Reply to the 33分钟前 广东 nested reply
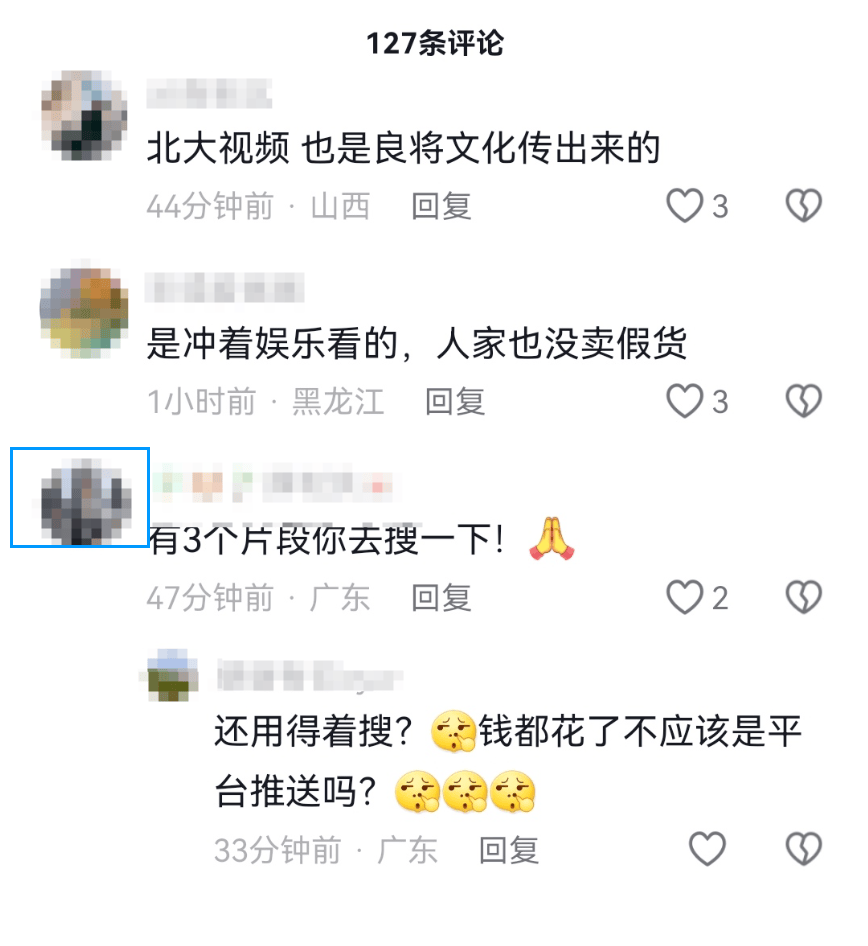Image resolution: width=868 pixels, height=946 pixels. coord(508,850)
